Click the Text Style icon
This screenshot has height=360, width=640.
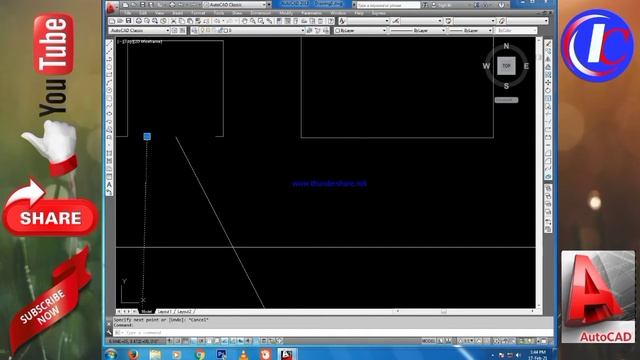(342, 21)
